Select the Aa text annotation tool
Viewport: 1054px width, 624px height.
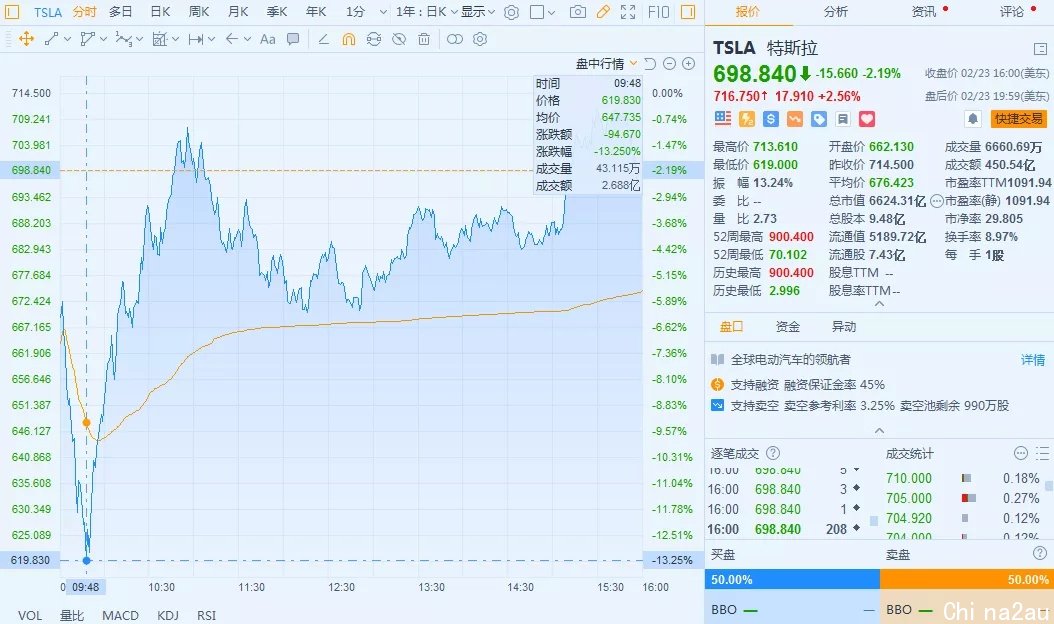(x=268, y=39)
